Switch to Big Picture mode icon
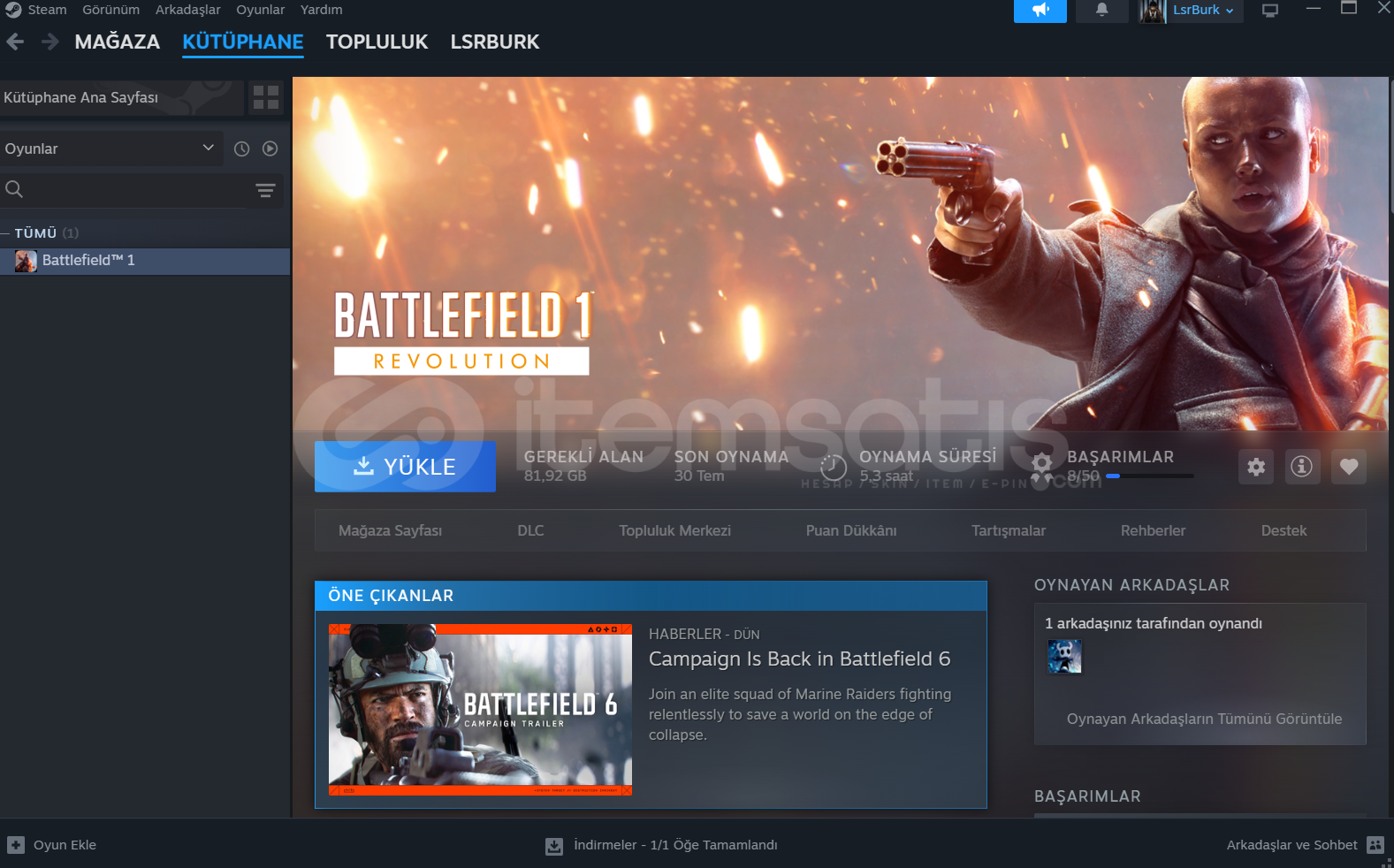The image size is (1394, 868). point(1270,11)
